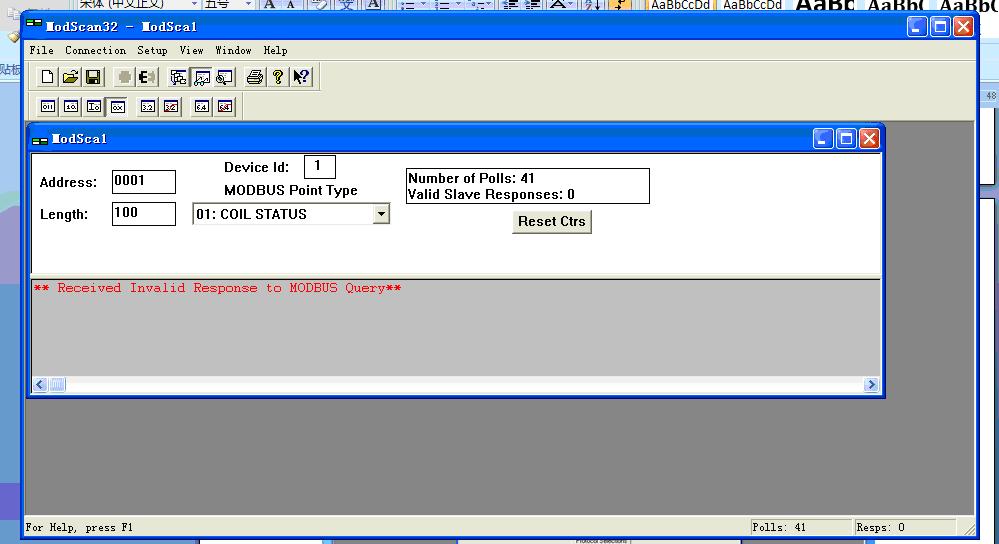Open the Setup menu

point(152,50)
